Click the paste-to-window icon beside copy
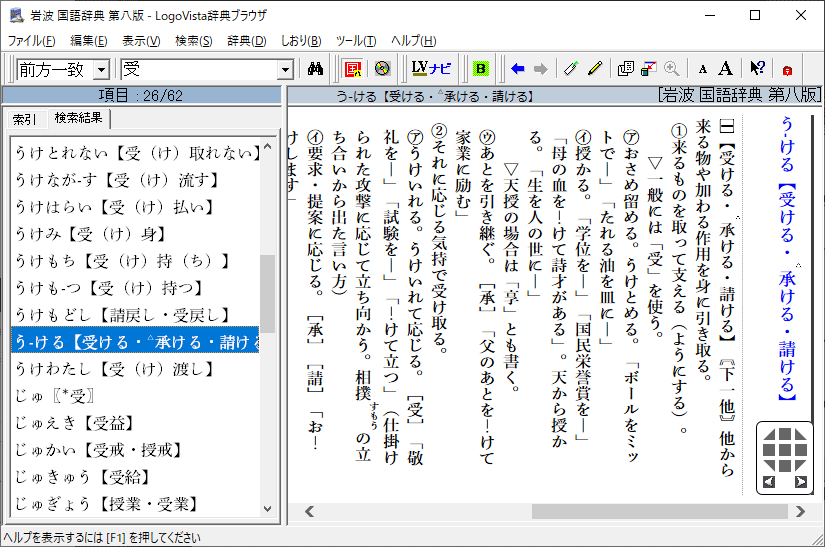 tap(648, 68)
